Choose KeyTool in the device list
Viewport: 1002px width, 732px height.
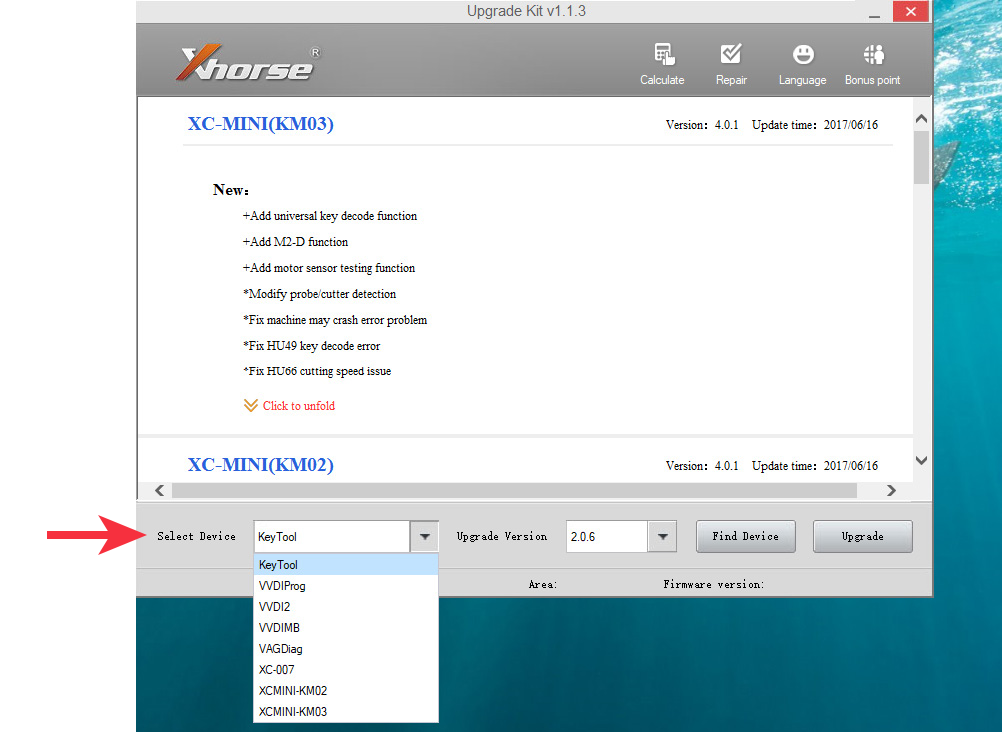(x=346, y=565)
